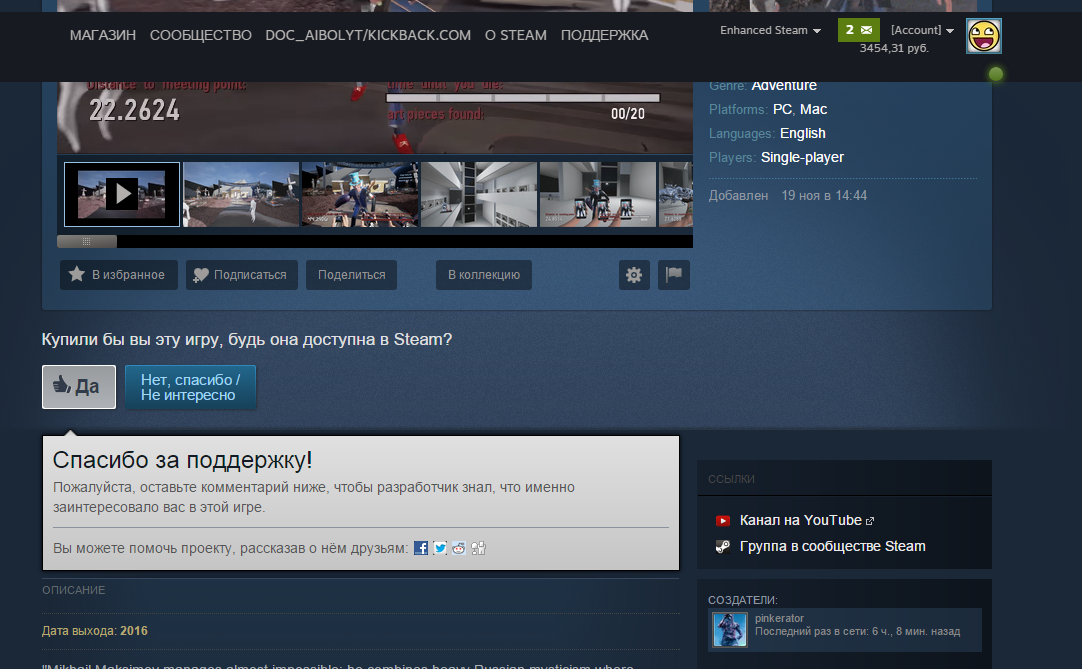Click wallet balance 3454,31 руб.
This screenshot has height=669, width=1082.
(x=894, y=48)
